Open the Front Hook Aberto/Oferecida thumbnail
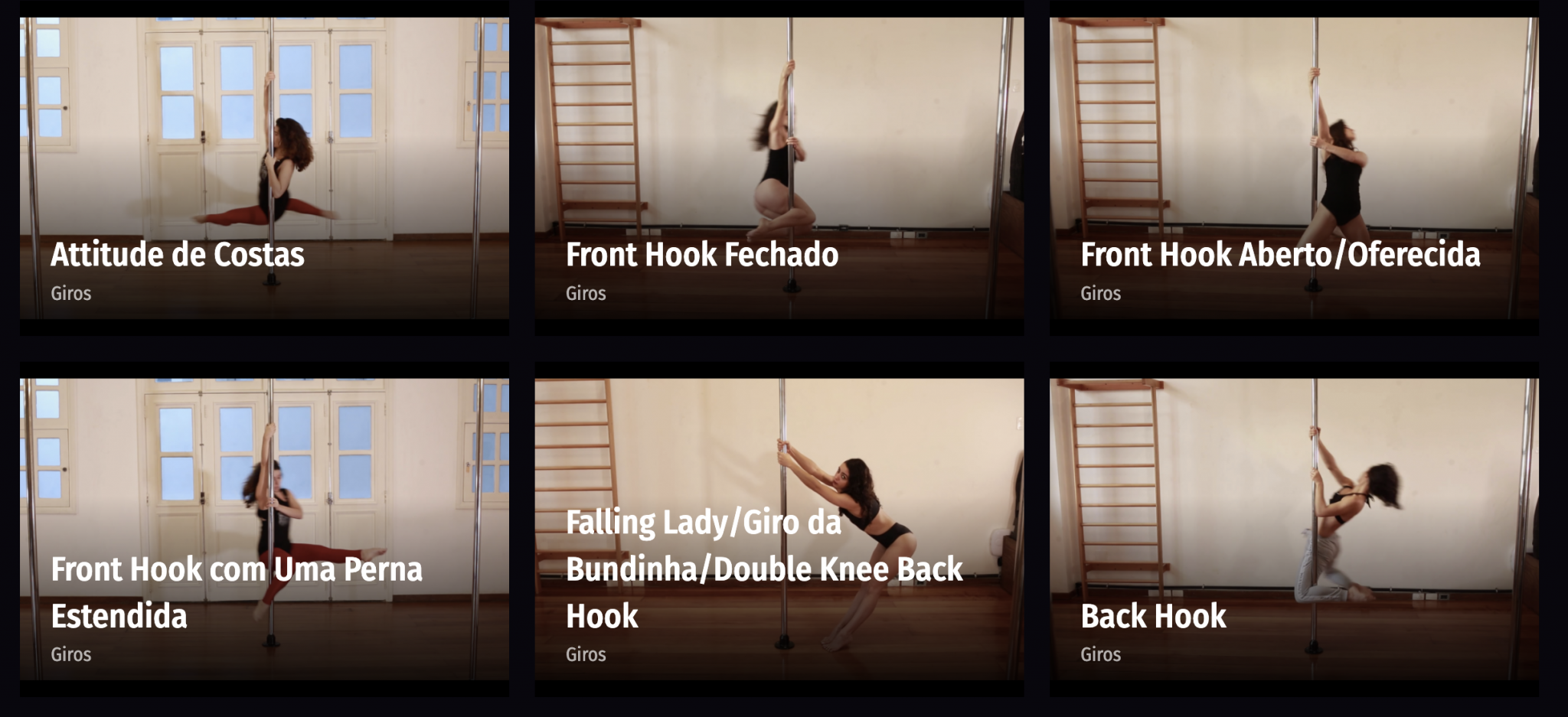The image size is (1568, 717). pos(1294,168)
